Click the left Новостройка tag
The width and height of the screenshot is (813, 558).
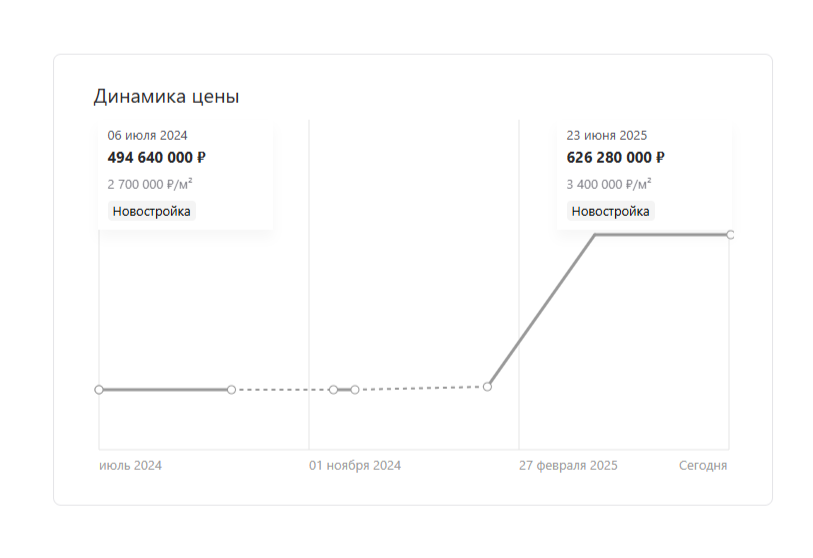[x=151, y=211]
